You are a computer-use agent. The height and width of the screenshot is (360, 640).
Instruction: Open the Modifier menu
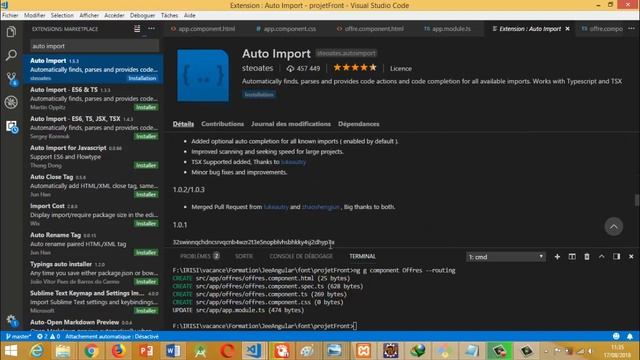click(35, 15)
